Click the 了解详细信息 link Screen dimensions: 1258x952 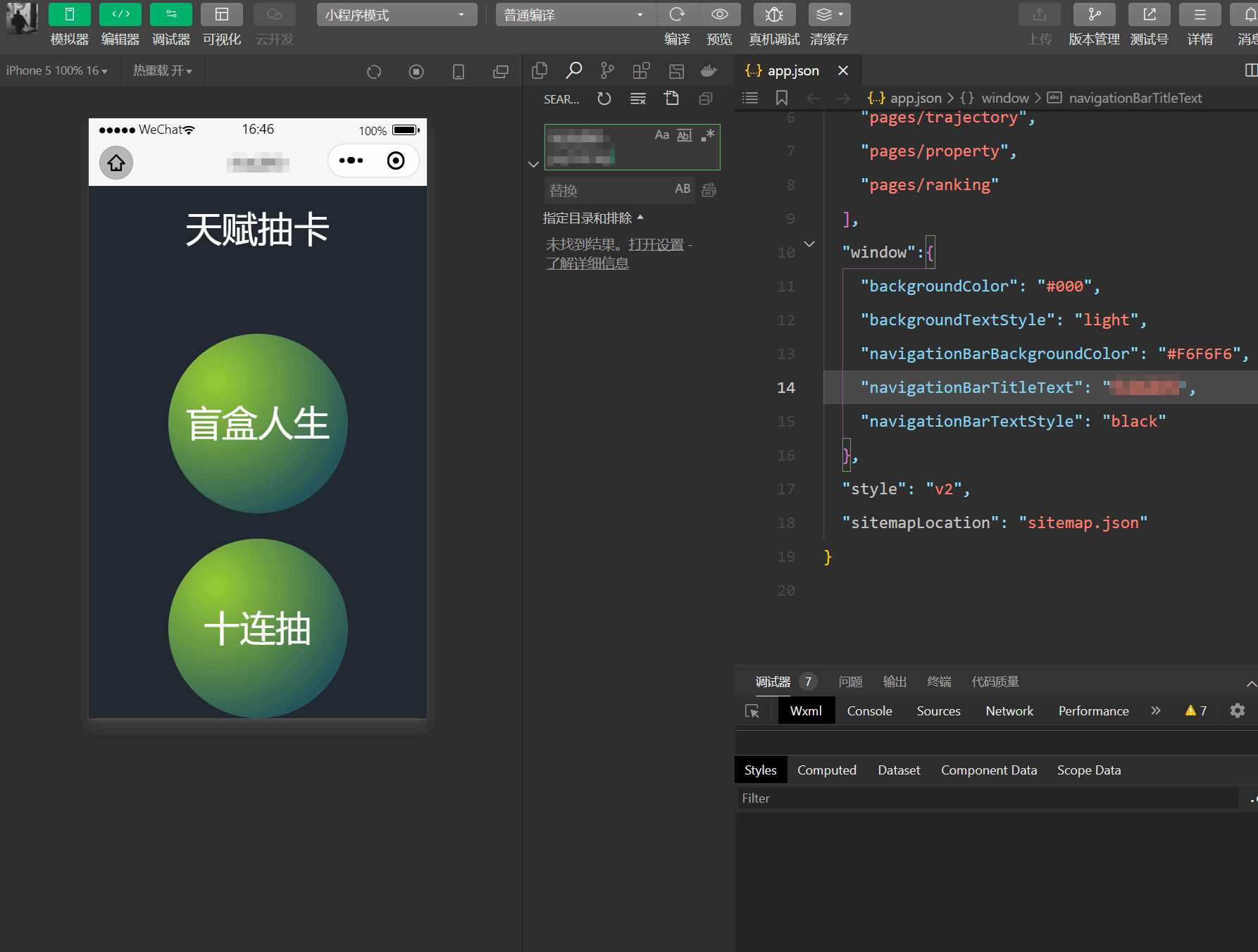coord(589,263)
